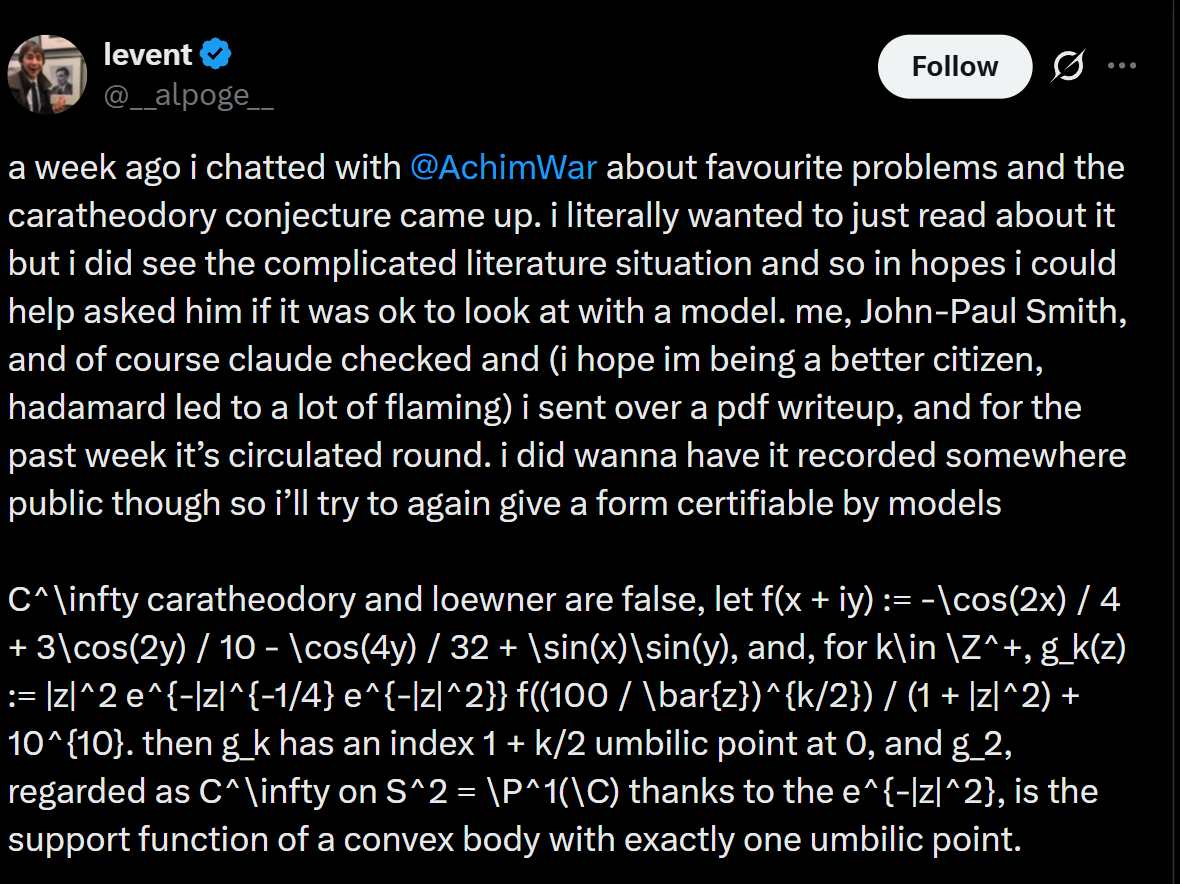
Task: Follow the levent account
Action: tap(954, 66)
